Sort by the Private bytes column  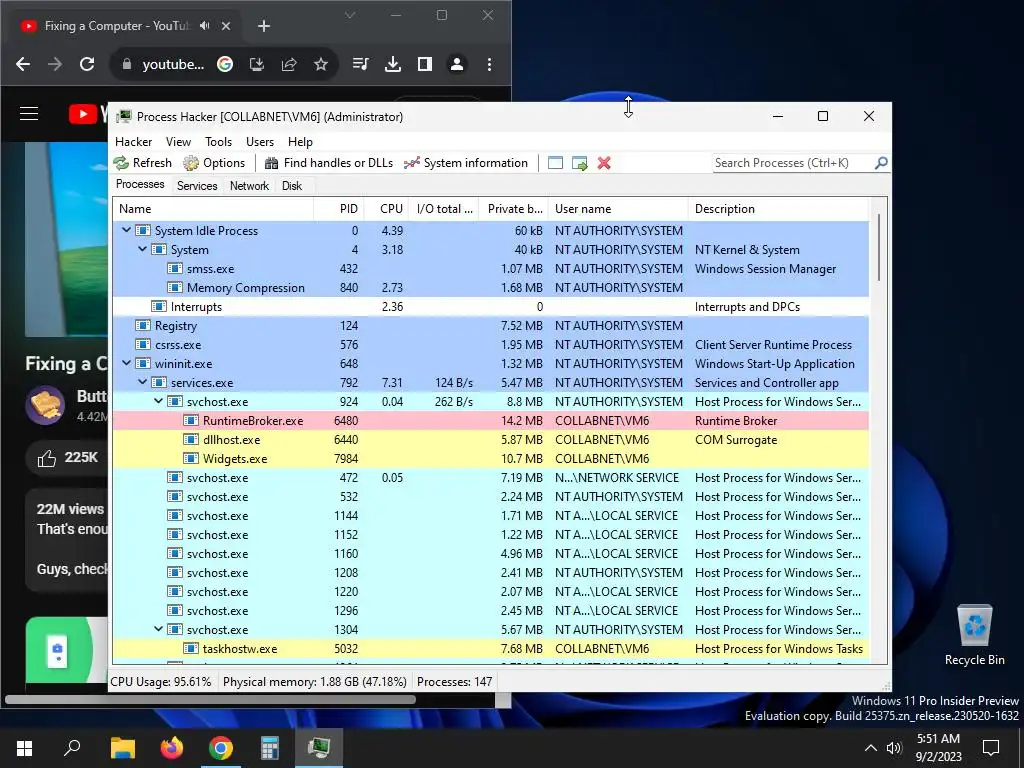(x=514, y=209)
